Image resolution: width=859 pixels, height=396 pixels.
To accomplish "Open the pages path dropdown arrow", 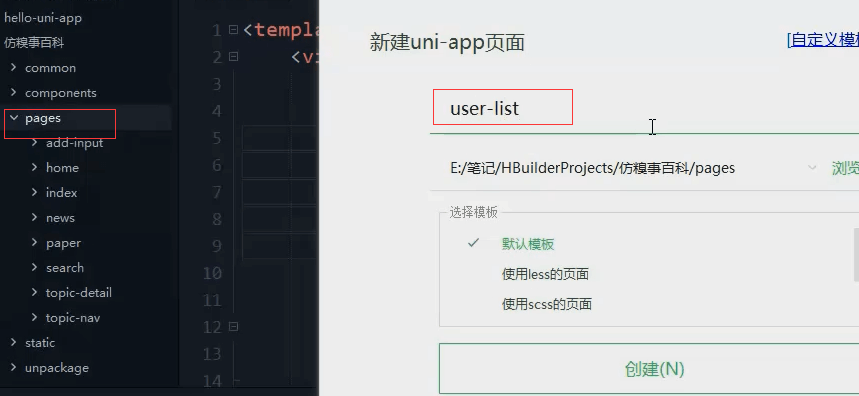I will coord(812,168).
